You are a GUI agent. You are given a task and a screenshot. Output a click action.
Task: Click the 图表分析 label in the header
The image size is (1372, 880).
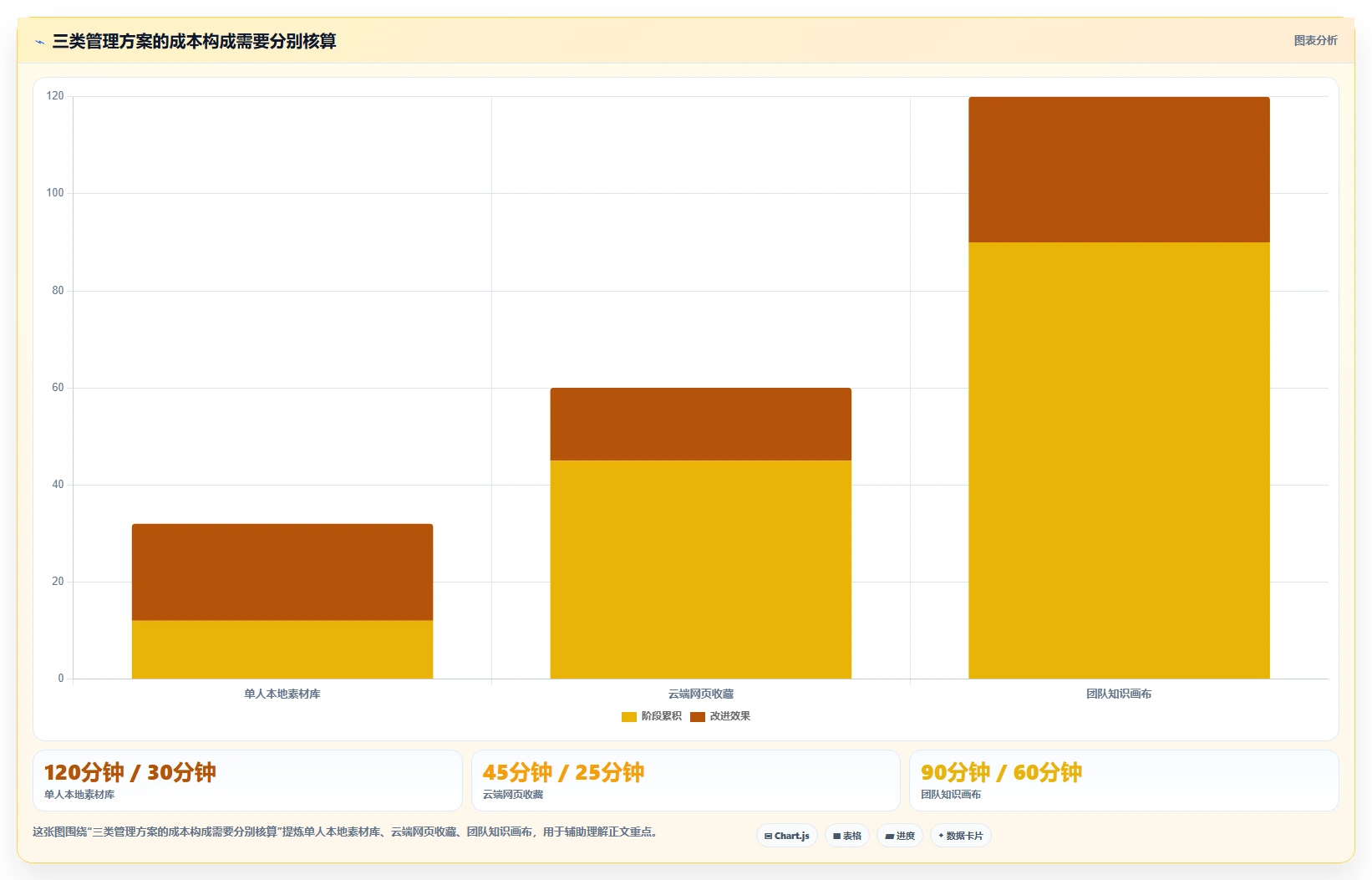tap(1315, 40)
